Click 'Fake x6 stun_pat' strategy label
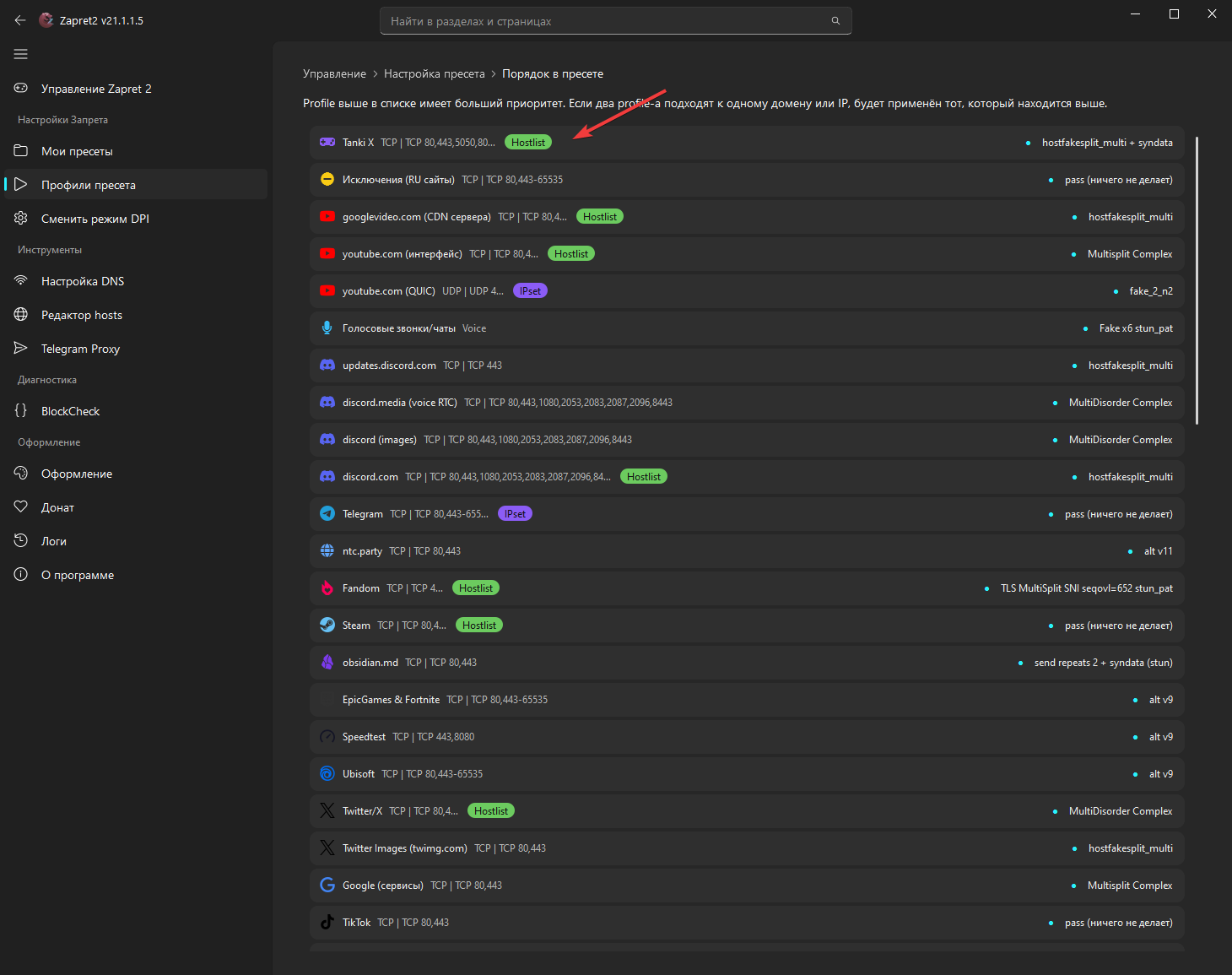Screen dimensions: 1232x975 point(1136,328)
